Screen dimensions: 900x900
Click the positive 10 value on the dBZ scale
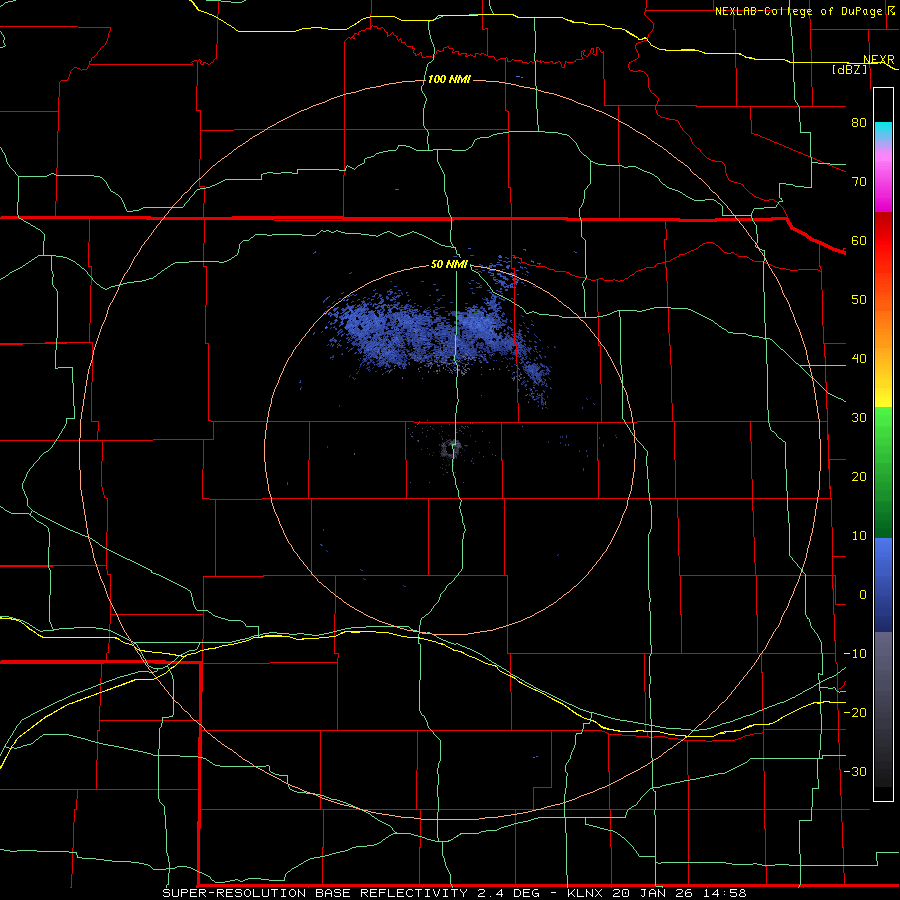point(859,536)
